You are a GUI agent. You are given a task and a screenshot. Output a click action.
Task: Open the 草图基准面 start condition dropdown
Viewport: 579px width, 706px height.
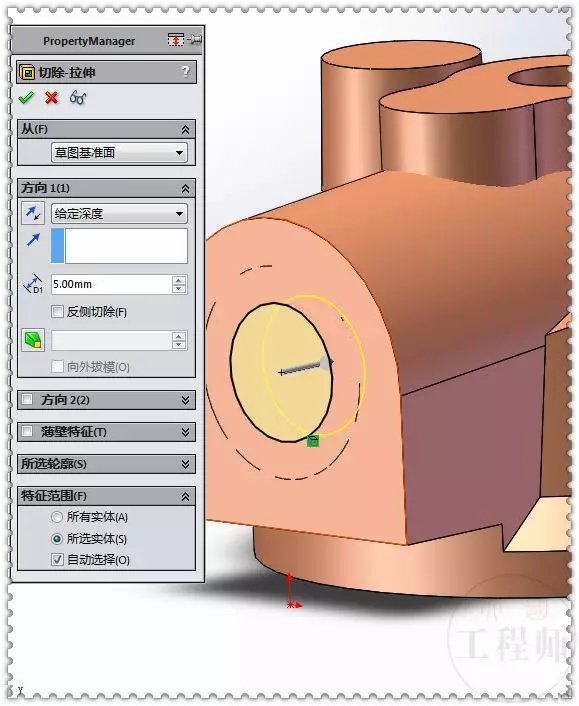[119, 153]
